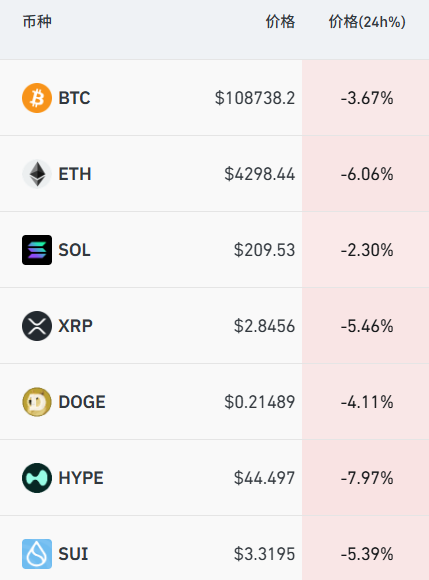Open the BTC coin name link
This screenshot has width=429, height=580.
click(74, 98)
